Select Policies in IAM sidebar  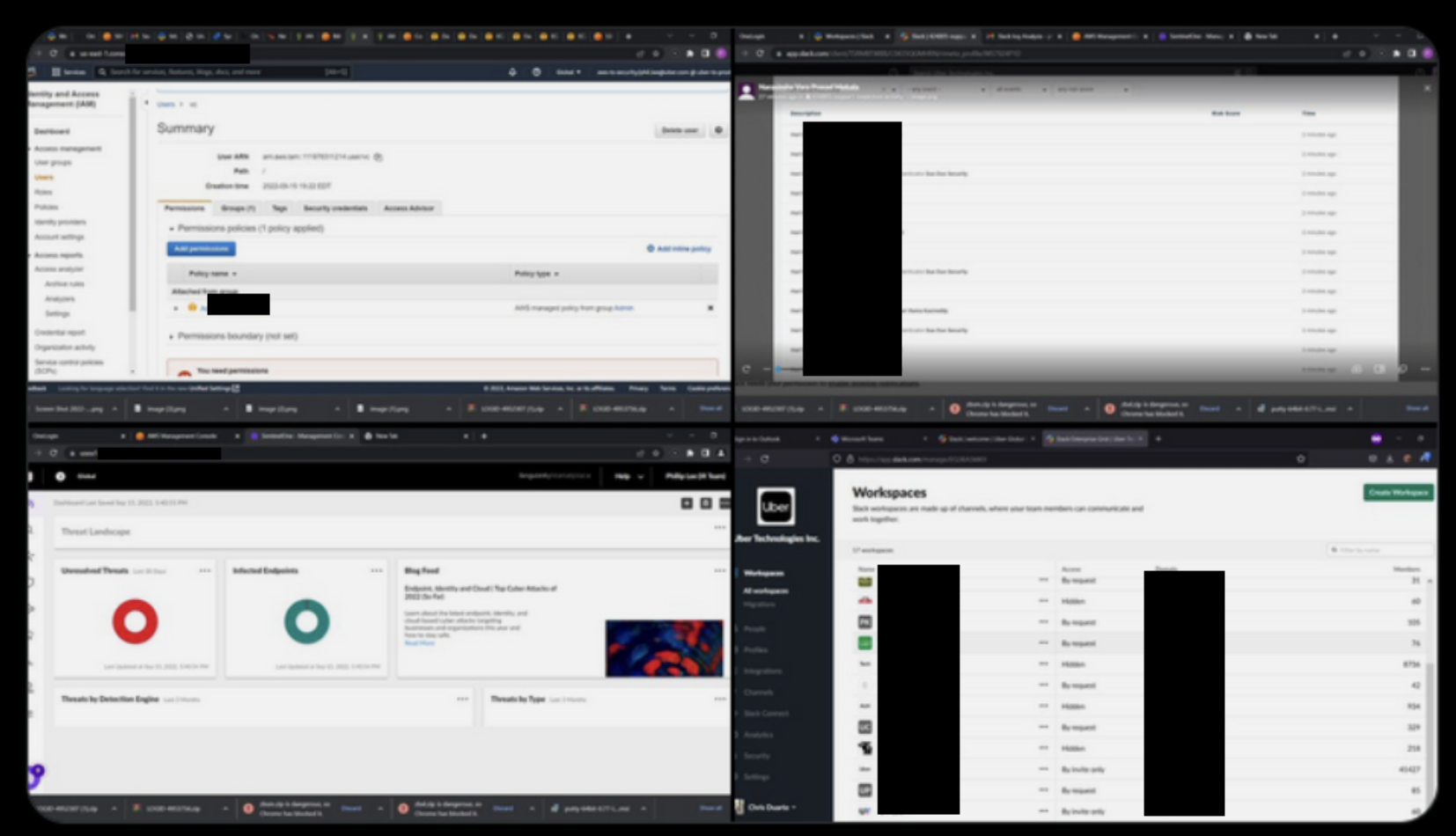46,207
